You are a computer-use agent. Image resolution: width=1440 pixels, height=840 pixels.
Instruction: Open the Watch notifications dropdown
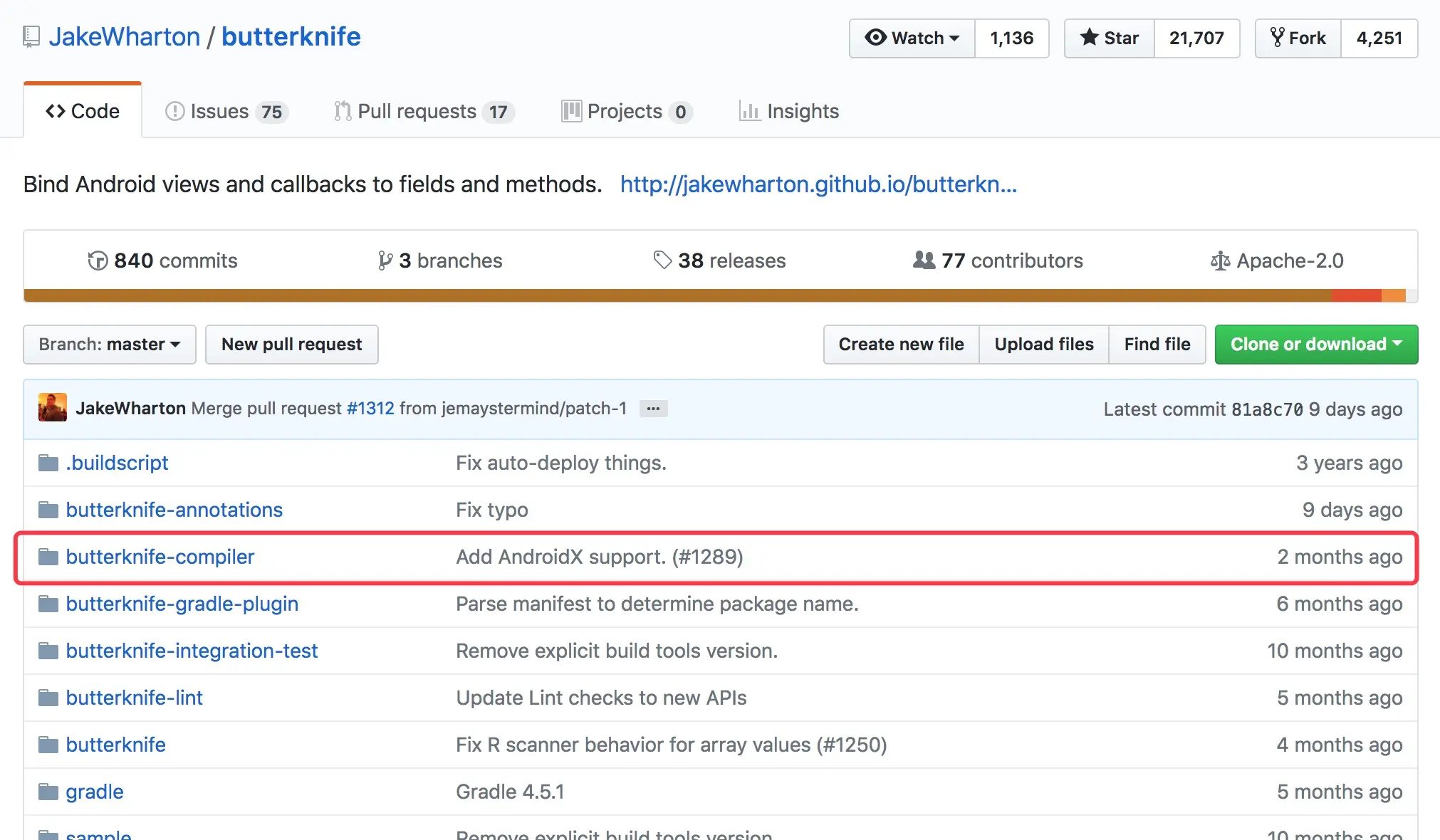point(912,38)
